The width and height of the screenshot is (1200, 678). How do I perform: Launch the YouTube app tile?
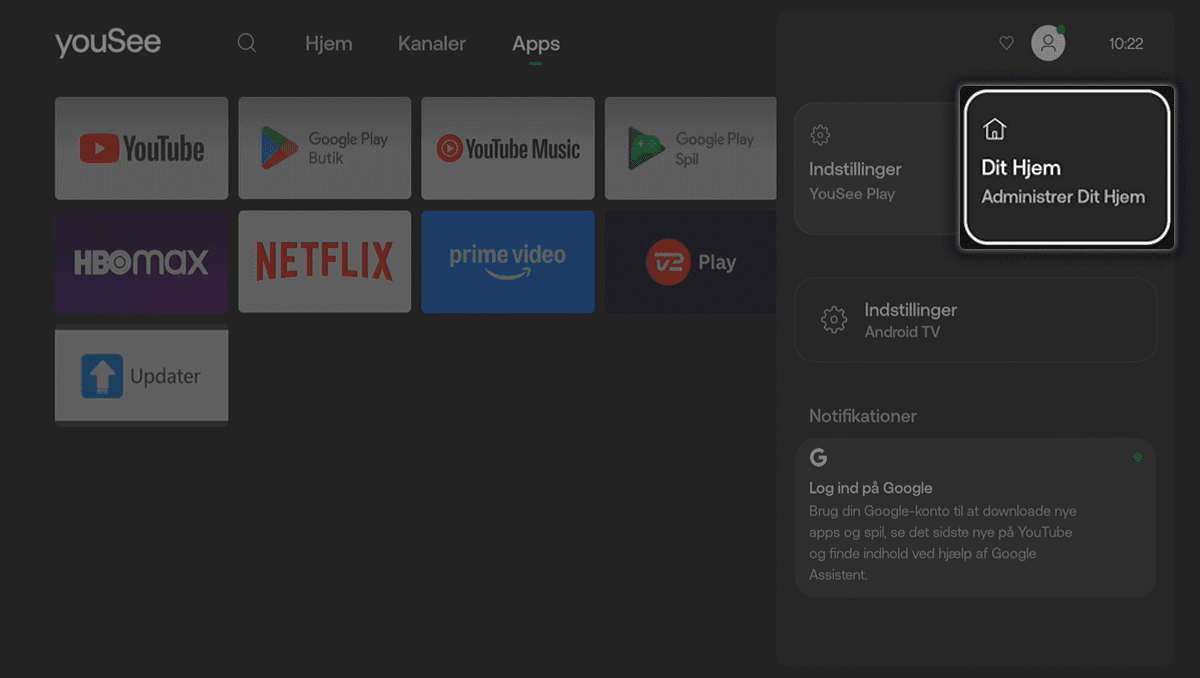click(141, 148)
